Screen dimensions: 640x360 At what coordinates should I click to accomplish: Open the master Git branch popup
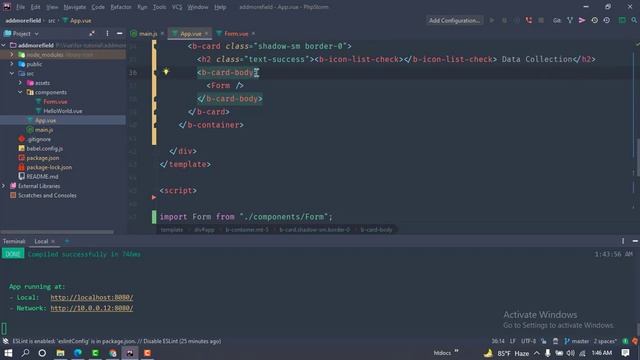(576, 341)
